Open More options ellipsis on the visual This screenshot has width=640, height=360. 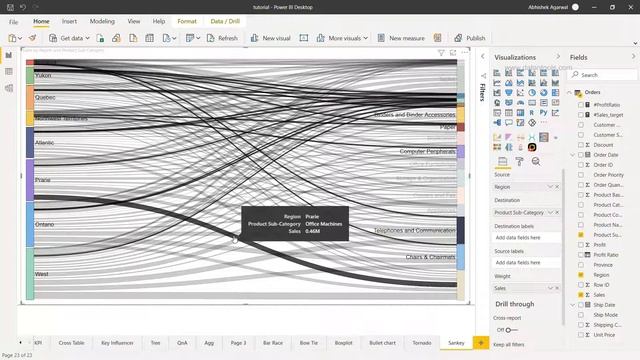coord(464,53)
